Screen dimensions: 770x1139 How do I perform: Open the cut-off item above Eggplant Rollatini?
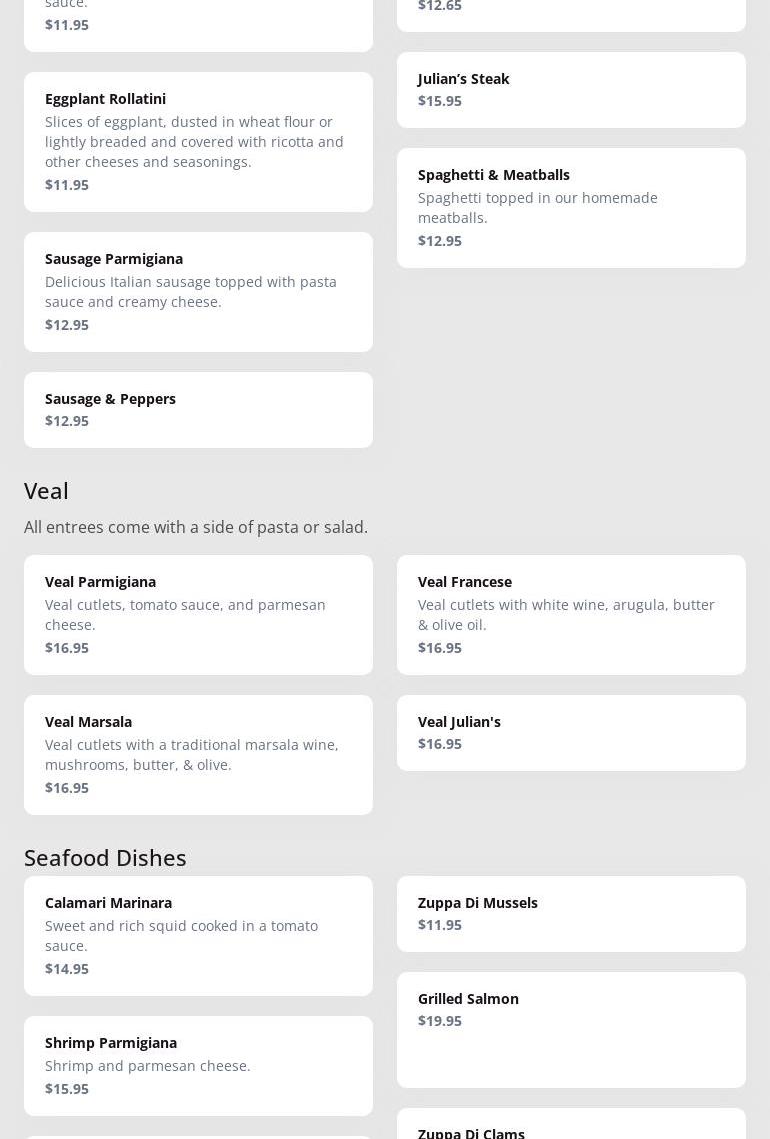[x=198, y=22]
